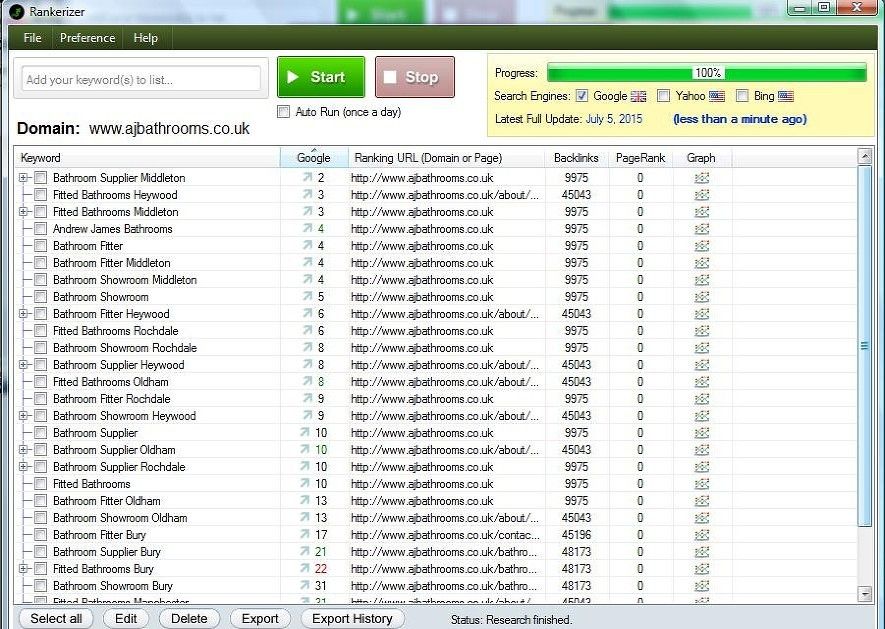Click the green Start button
885x629 pixels.
tap(321, 77)
